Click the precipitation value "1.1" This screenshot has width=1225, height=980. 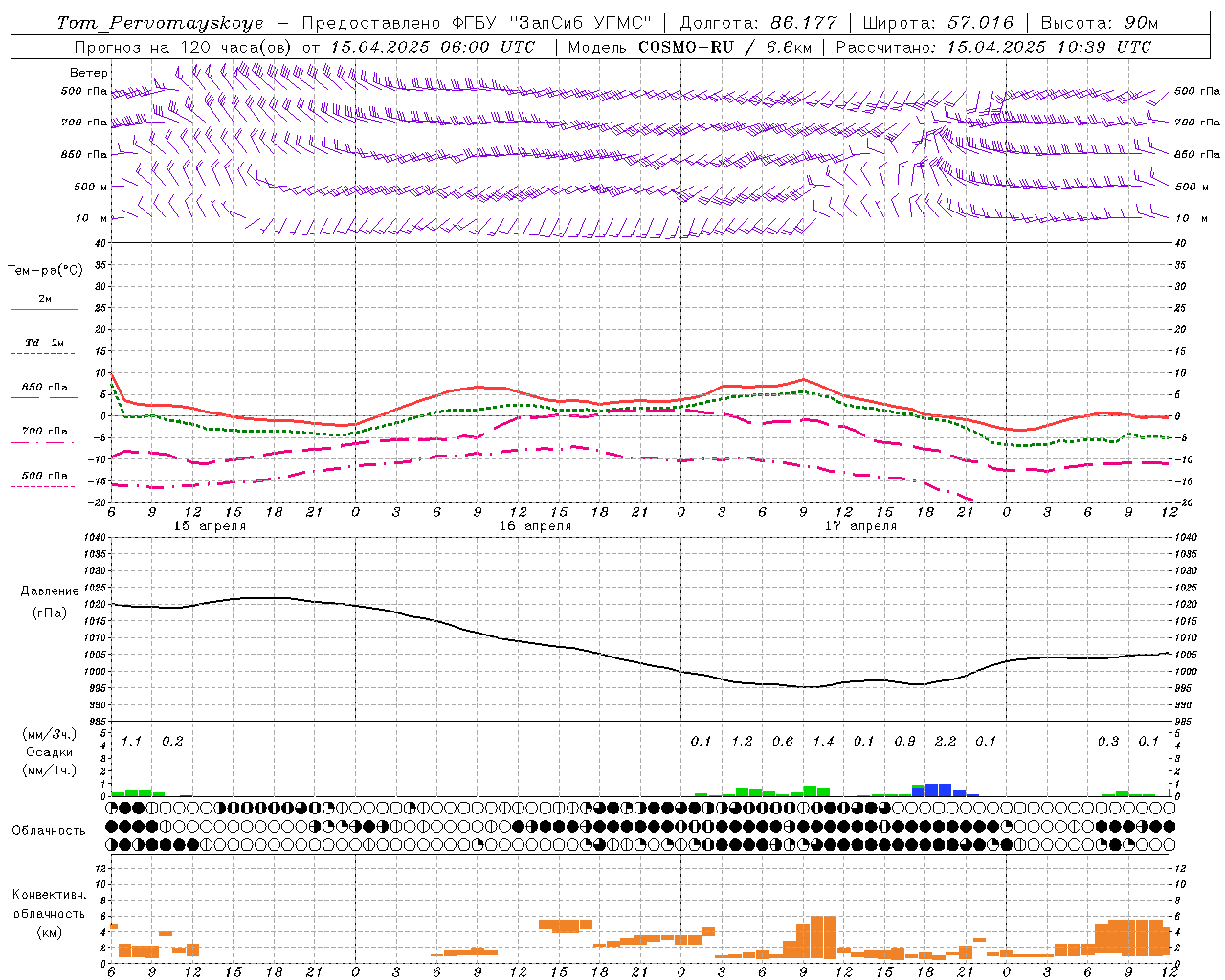[x=131, y=741]
